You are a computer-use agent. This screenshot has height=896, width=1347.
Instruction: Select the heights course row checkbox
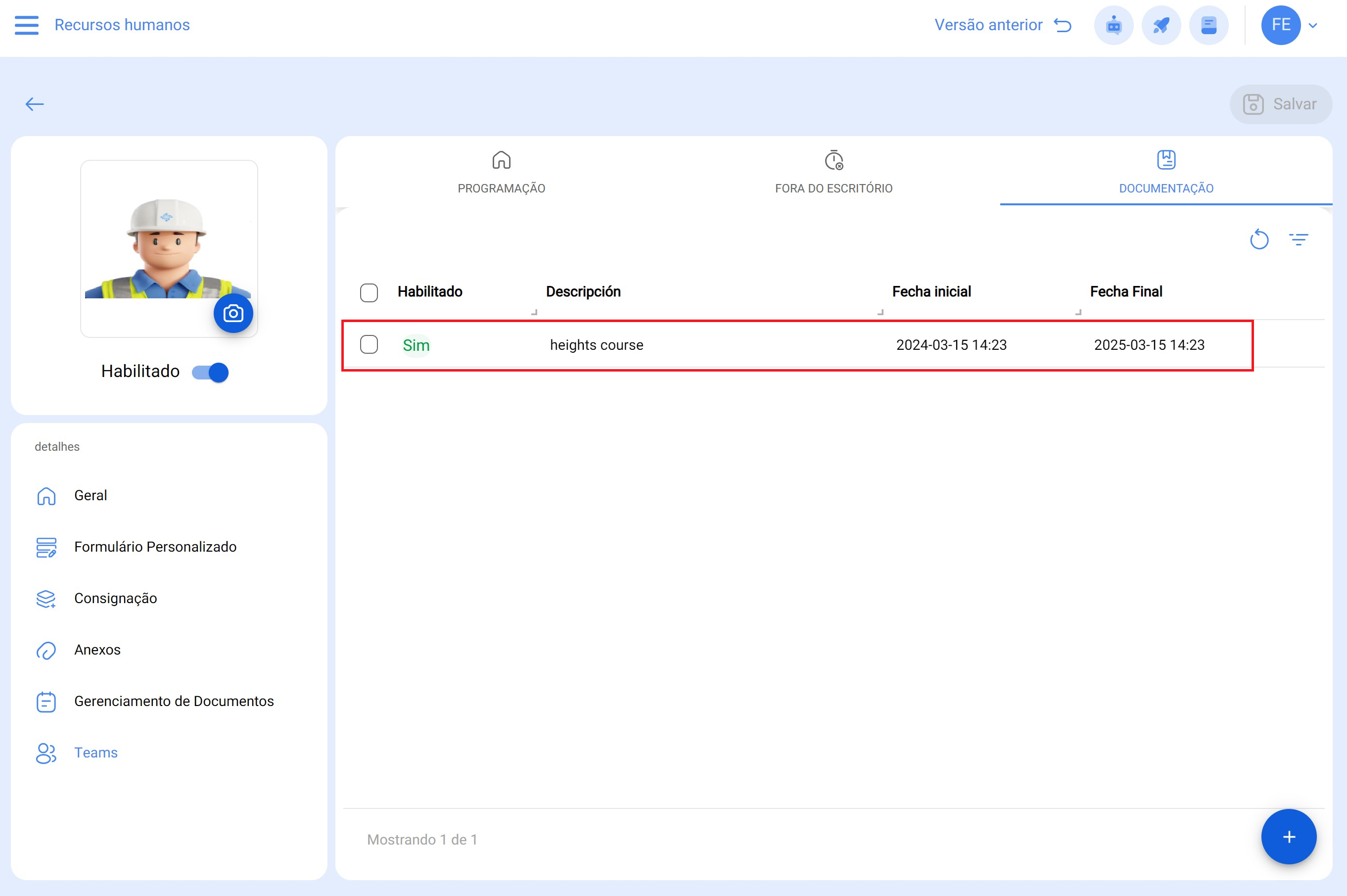click(369, 344)
